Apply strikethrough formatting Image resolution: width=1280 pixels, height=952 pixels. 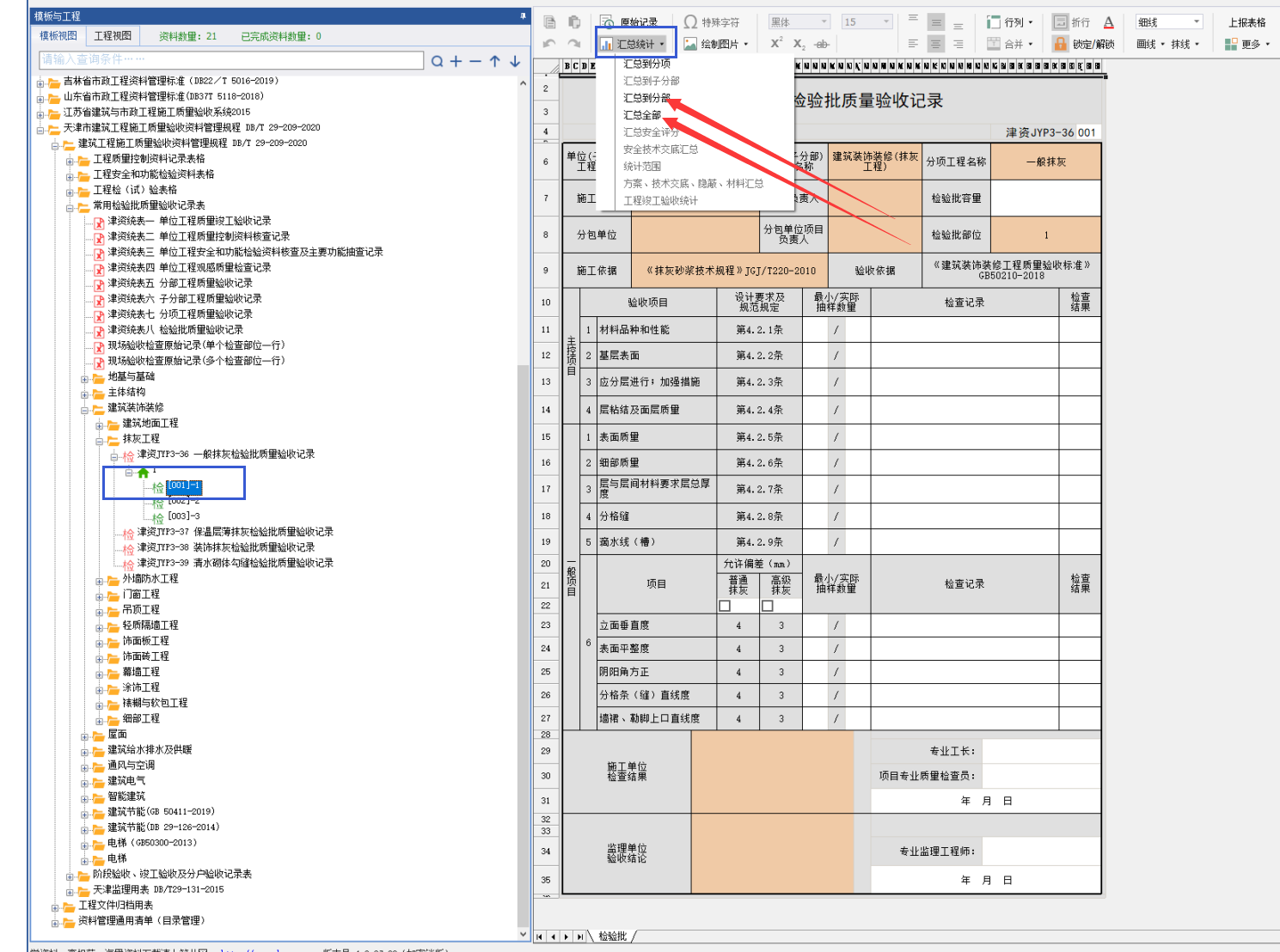pos(822,44)
